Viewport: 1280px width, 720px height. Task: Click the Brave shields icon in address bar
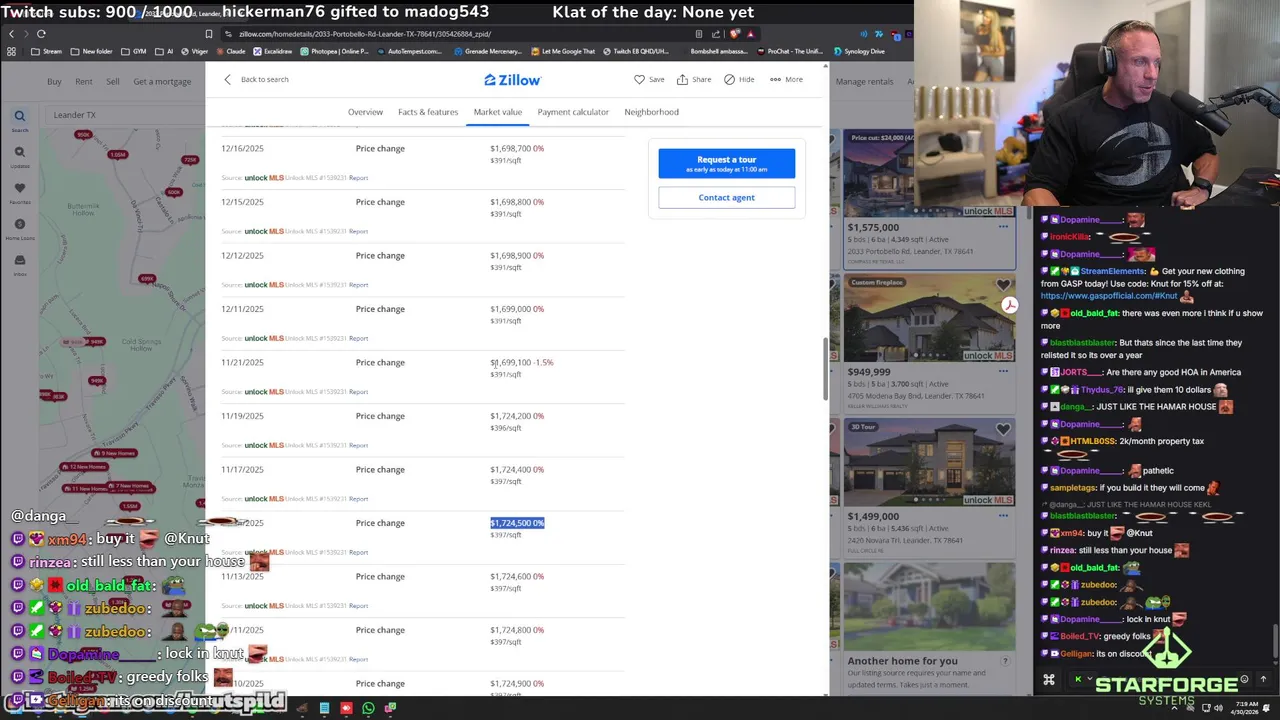(x=735, y=34)
